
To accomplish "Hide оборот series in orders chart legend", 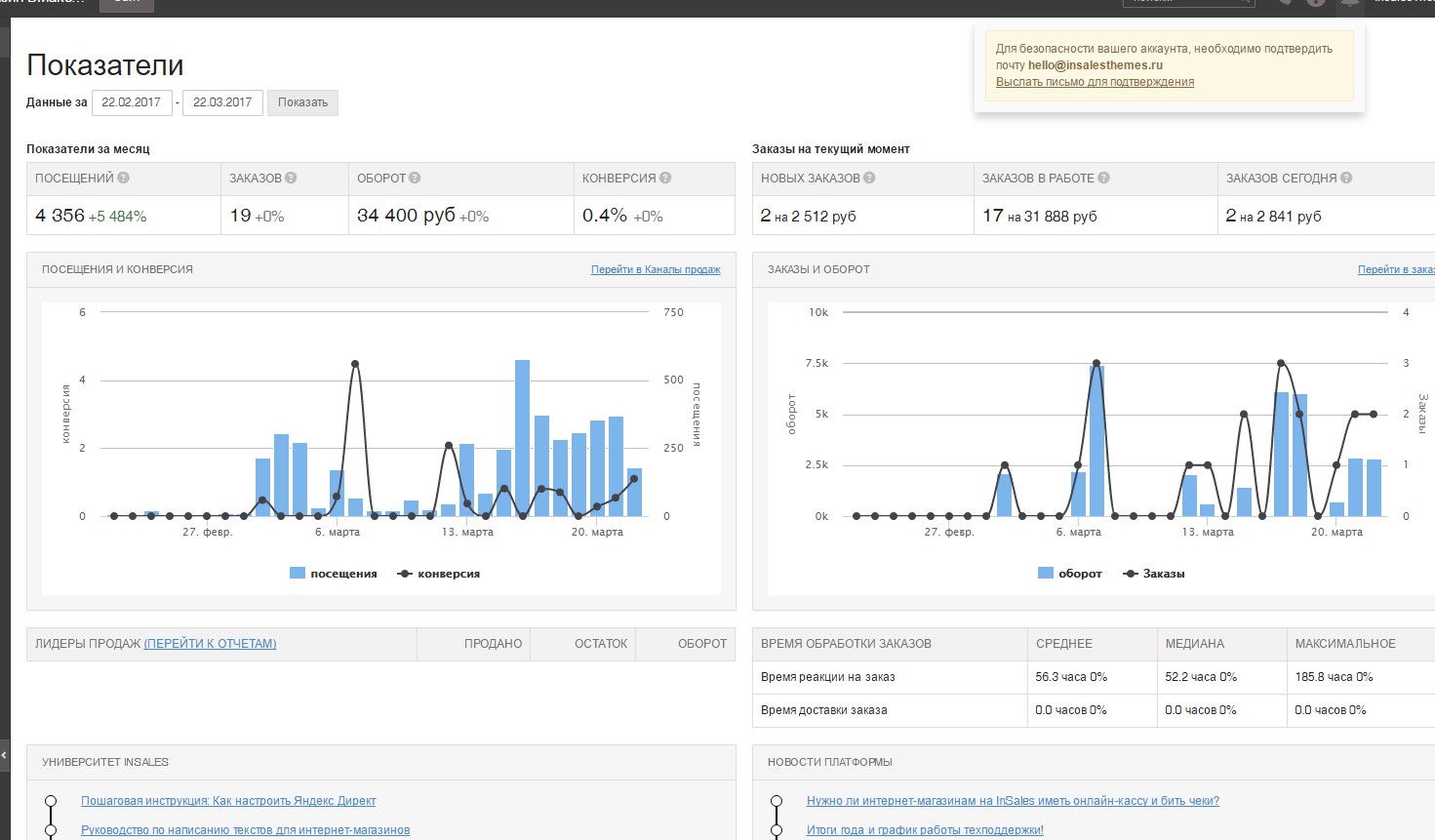I will point(1070,574).
